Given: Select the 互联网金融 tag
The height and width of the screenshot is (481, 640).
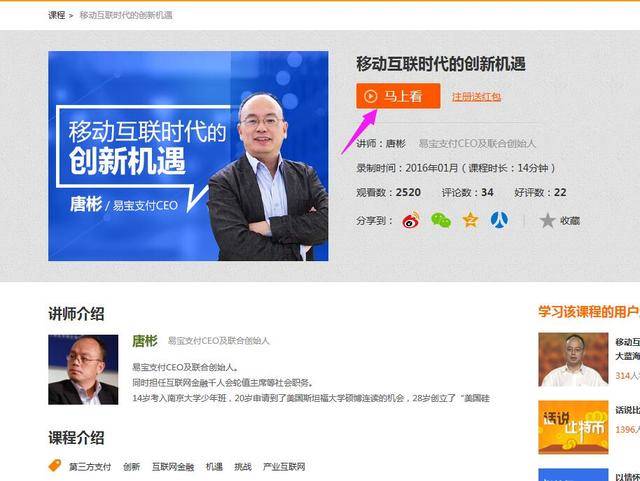Looking at the screenshot, I should coord(173,467).
